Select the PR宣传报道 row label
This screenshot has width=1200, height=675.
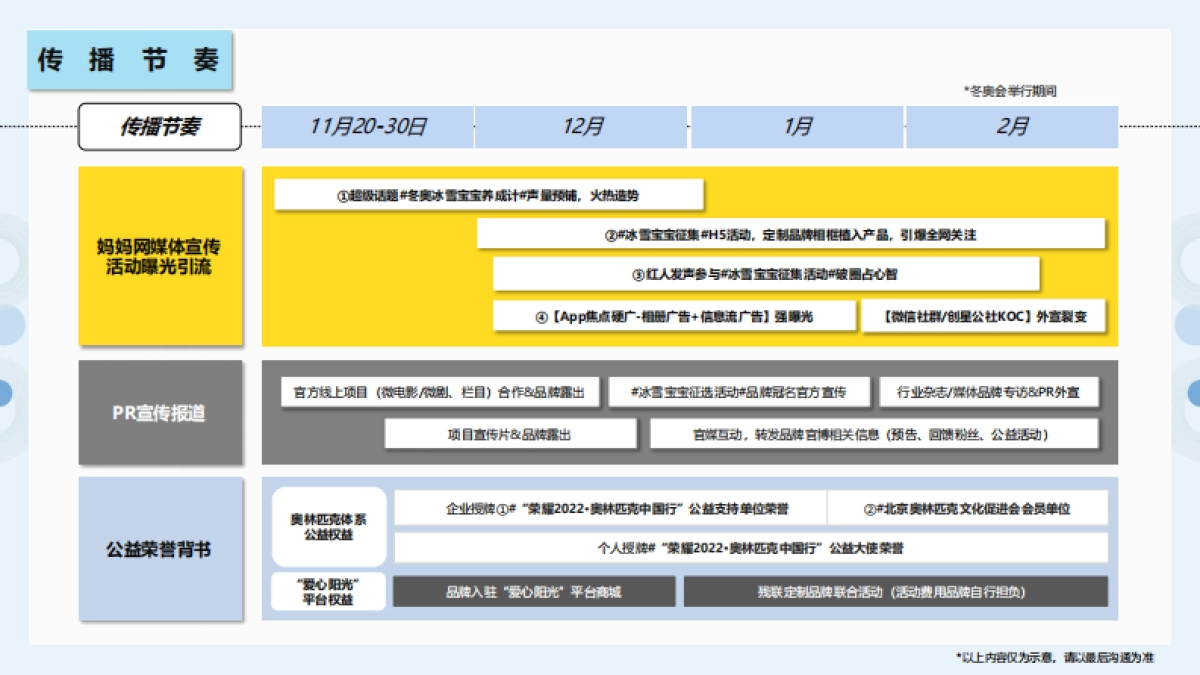160,413
